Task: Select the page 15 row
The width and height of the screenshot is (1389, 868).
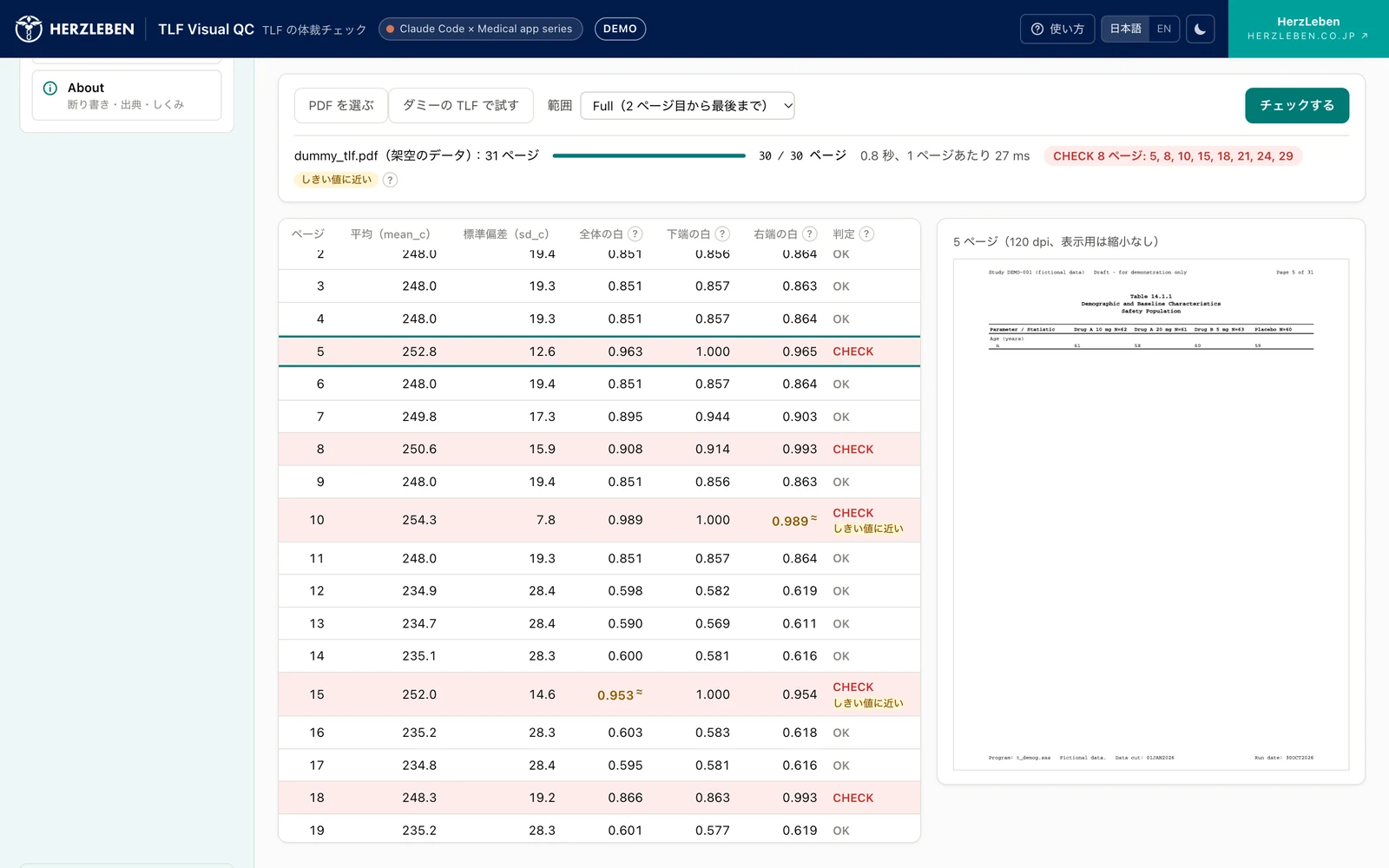Action: [599, 694]
